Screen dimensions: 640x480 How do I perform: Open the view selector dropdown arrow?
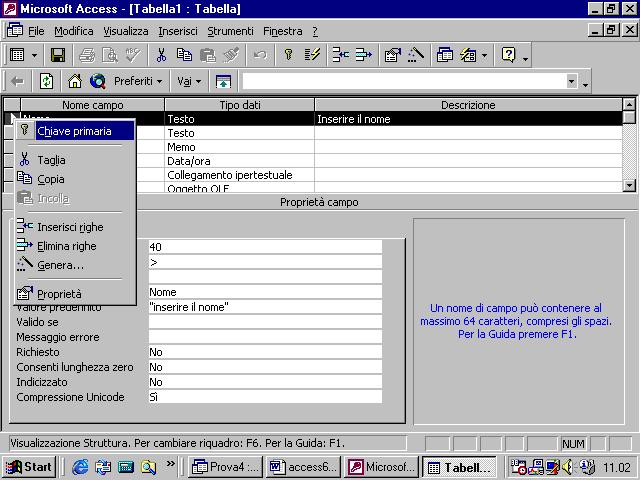coord(35,55)
